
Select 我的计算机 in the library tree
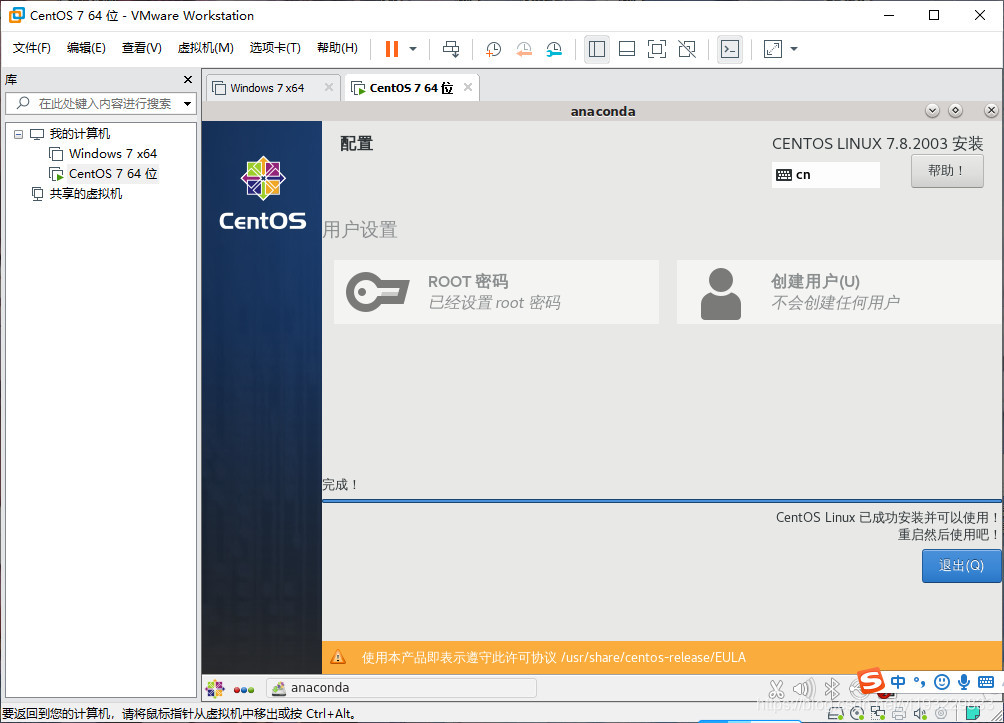click(79, 134)
